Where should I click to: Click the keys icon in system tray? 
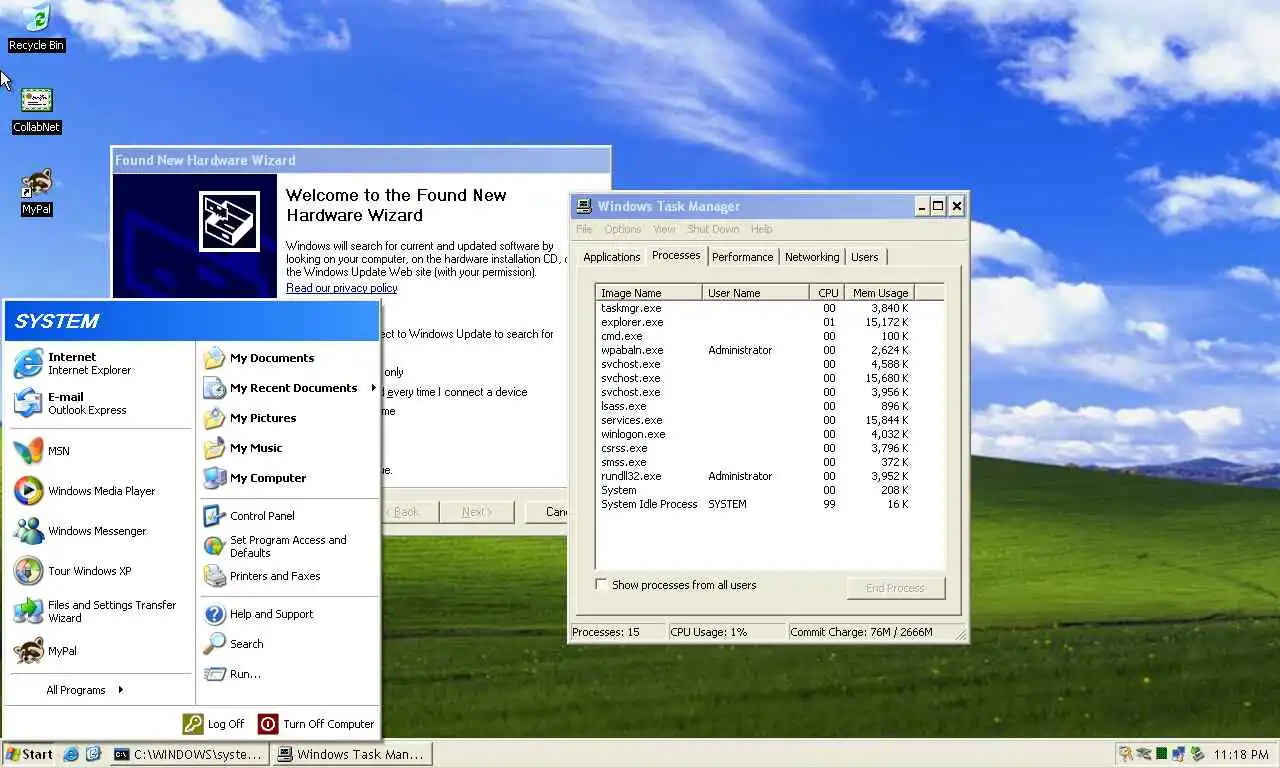(1126, 754)
